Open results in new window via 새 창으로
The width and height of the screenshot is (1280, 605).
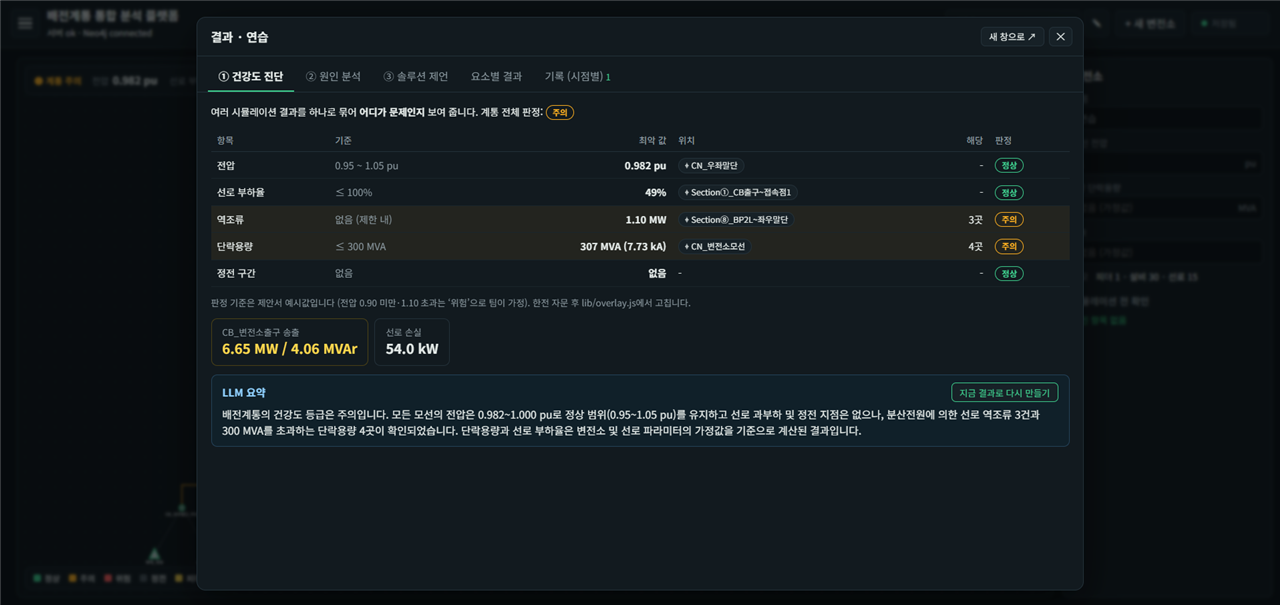(1012, 37)
